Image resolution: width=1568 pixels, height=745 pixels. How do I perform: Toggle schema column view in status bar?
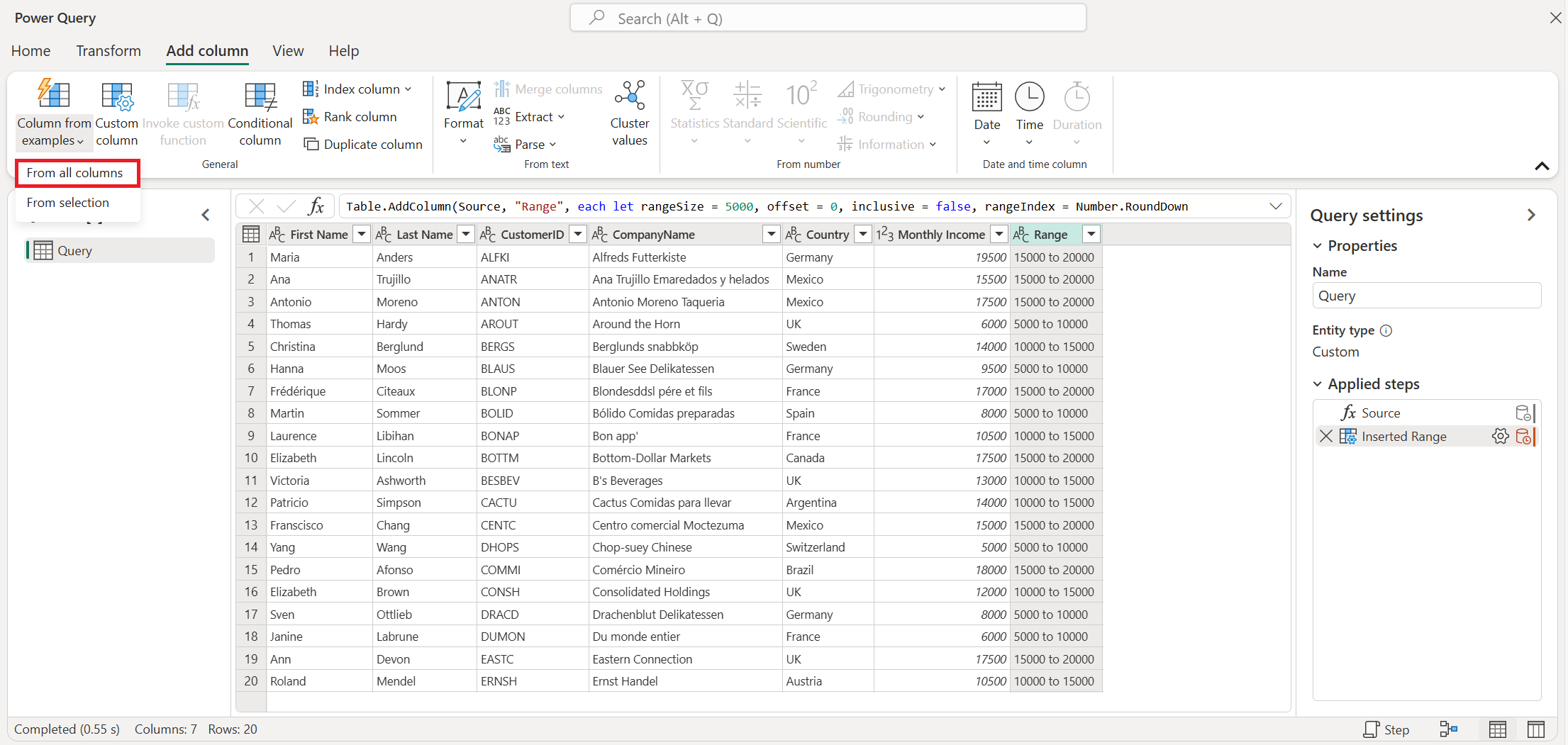[x=1535, y=729]
